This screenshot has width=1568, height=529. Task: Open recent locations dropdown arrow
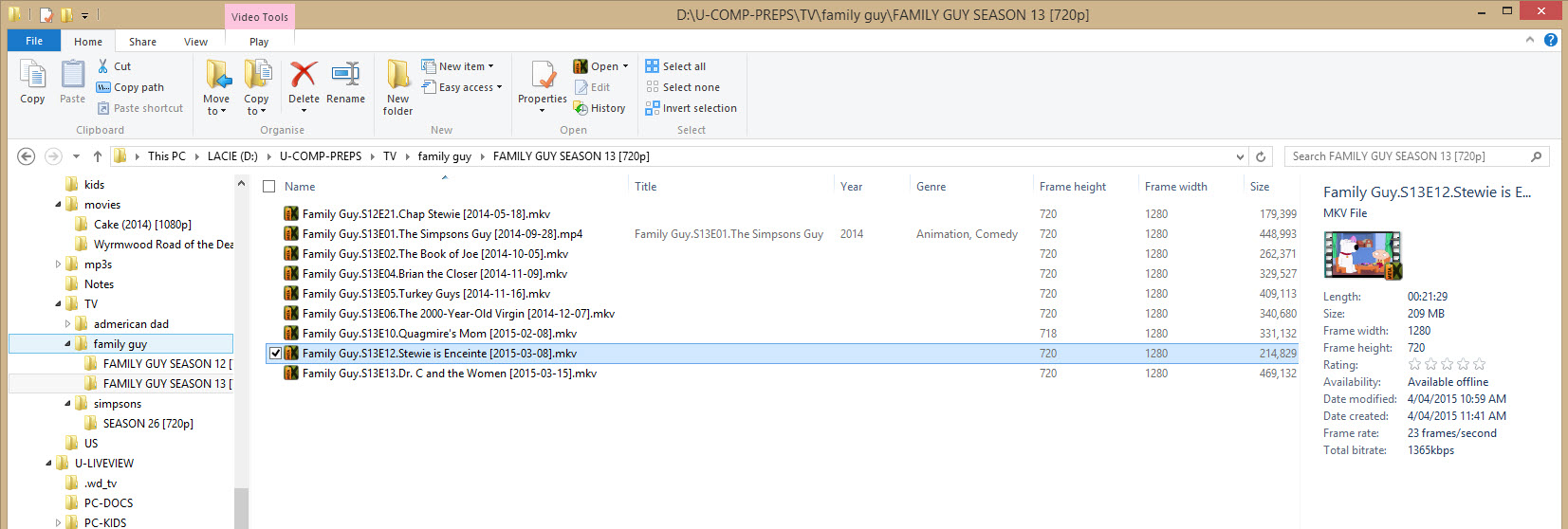(x=76, y=156)
